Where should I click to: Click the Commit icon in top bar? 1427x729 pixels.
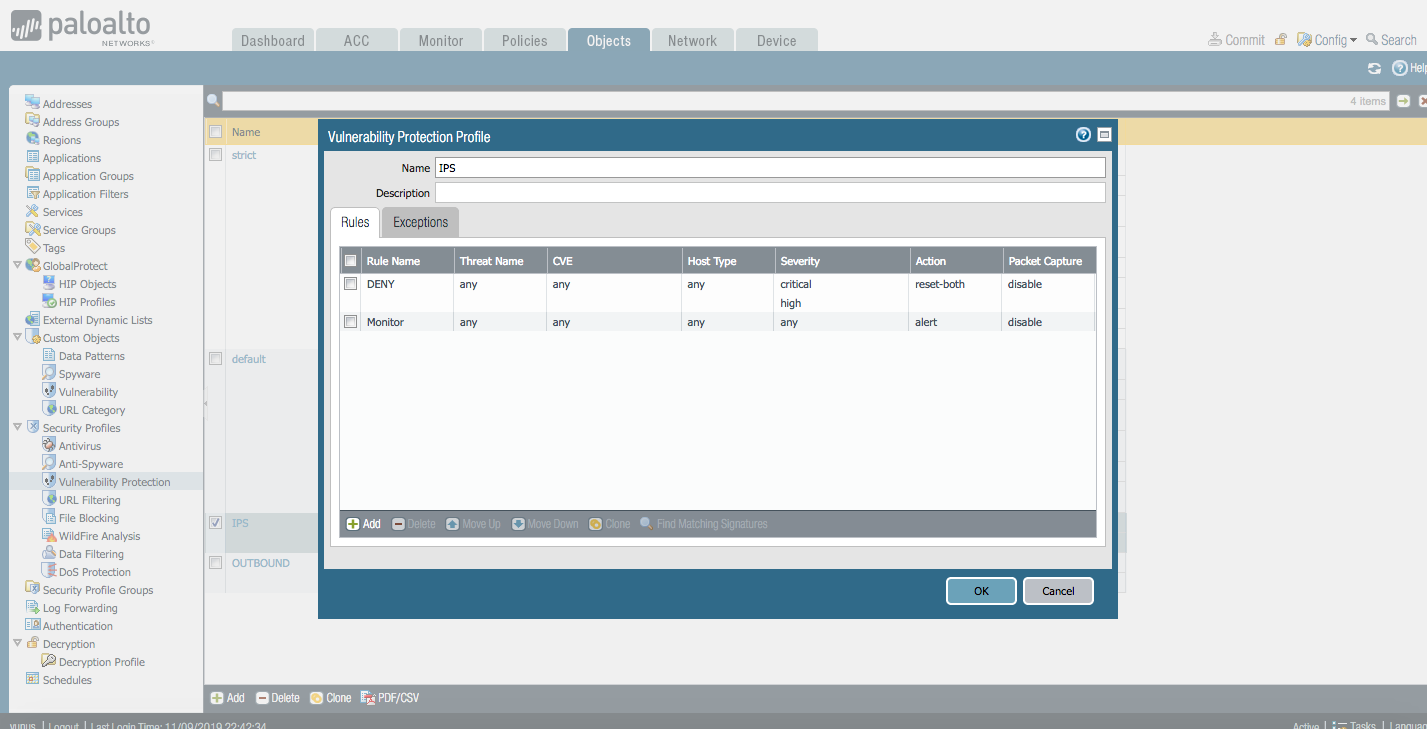(1215, 40)
